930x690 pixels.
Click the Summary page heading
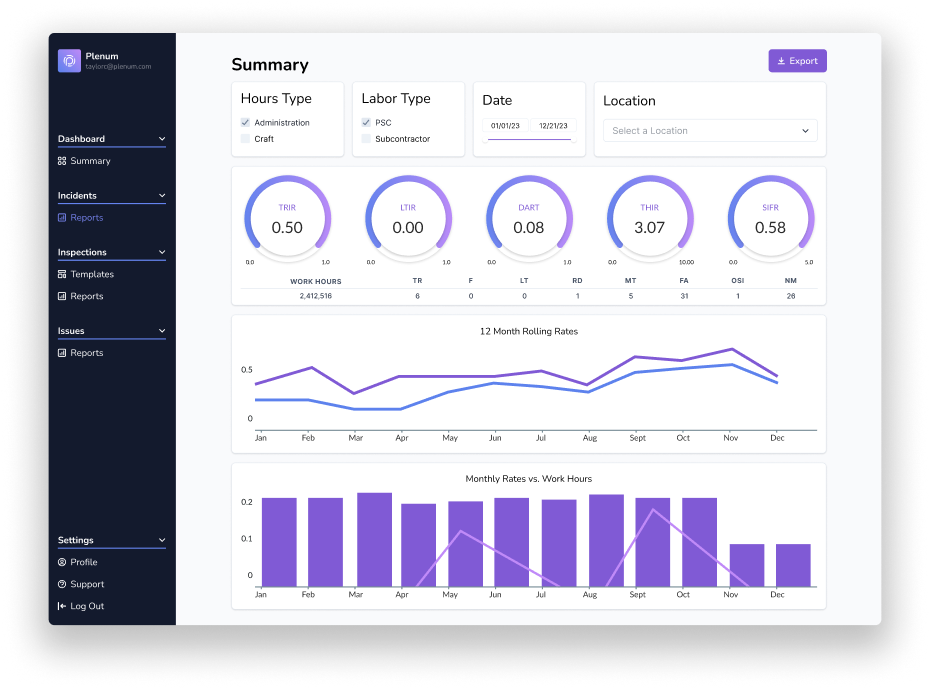click(x=270, y=64)
